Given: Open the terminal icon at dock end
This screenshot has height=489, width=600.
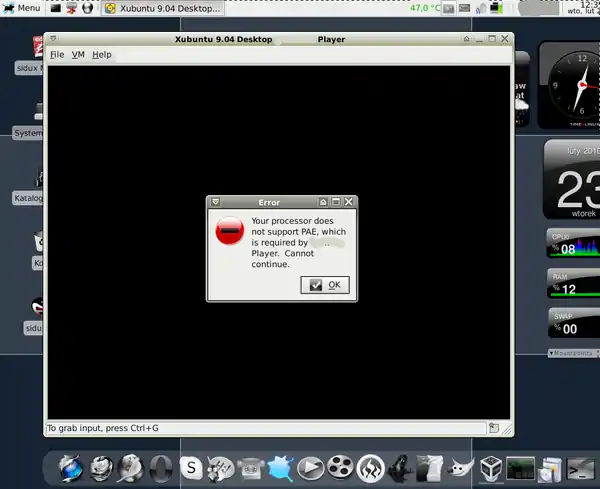Looking at the screenshot, I should click(582, 467).
